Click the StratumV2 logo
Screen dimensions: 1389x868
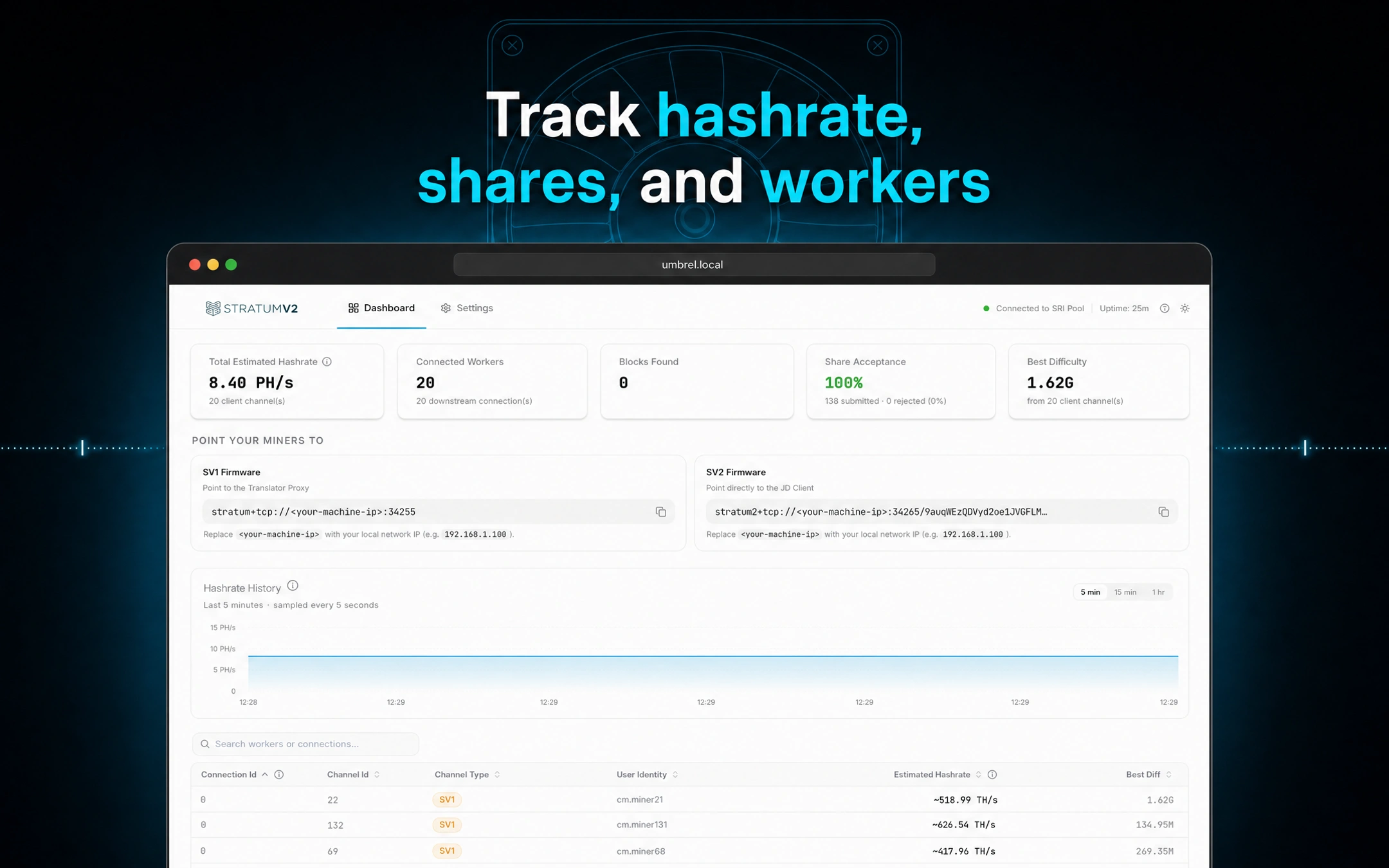251,309
